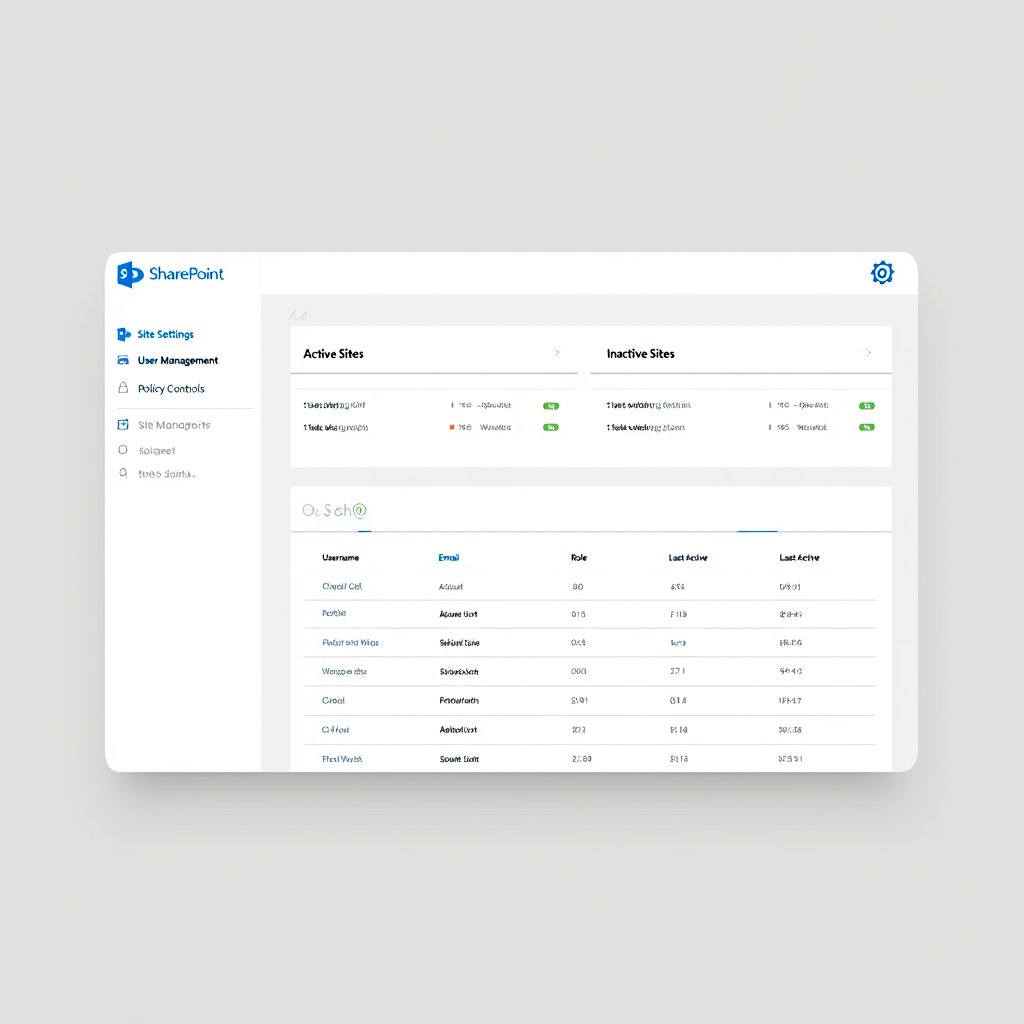
Task: Select the Site Settings sidebar icon
Action: pos(122,334)
